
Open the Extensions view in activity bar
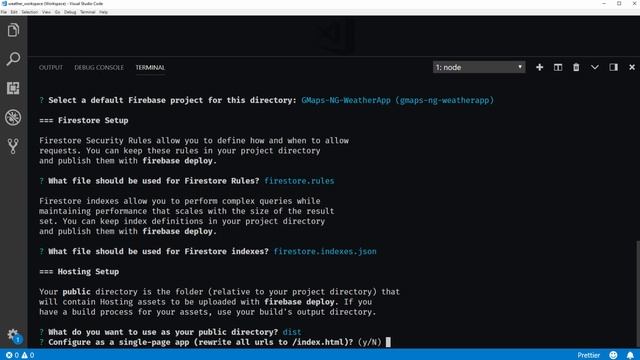[13, 88]
